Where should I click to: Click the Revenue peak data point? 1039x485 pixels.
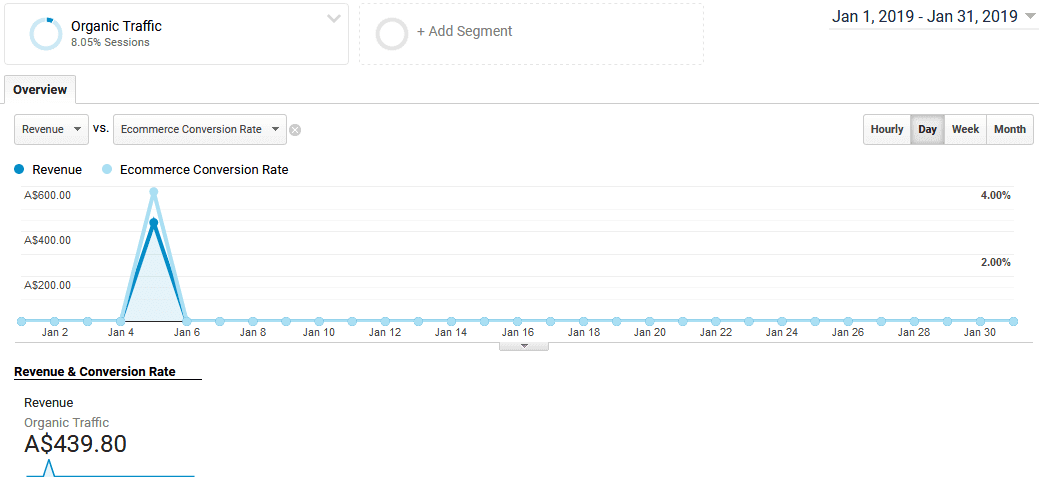pyautogui.click(x=153, y=223)
